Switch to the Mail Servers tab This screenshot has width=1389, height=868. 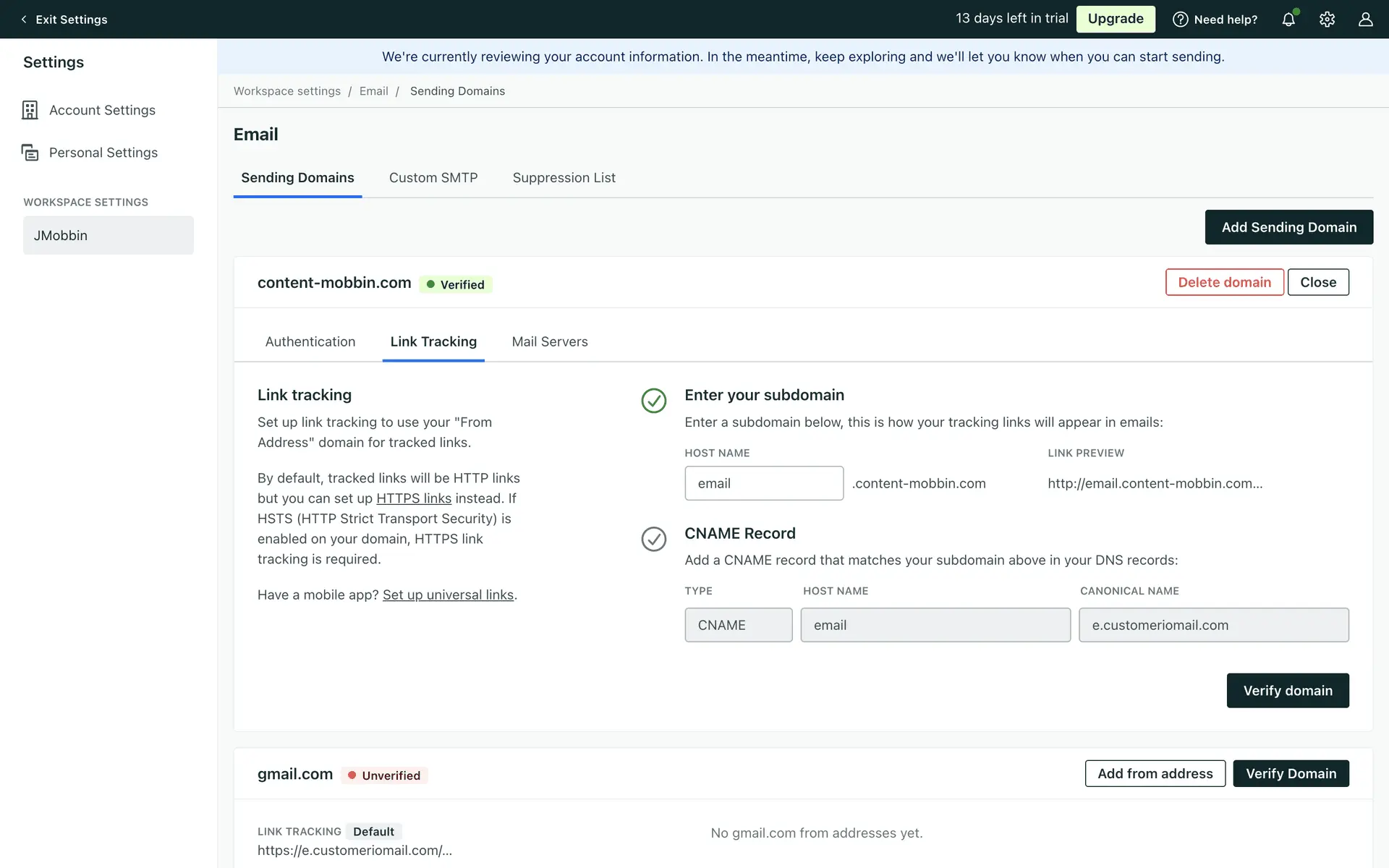pyautogui.click(x=550, y=341)
